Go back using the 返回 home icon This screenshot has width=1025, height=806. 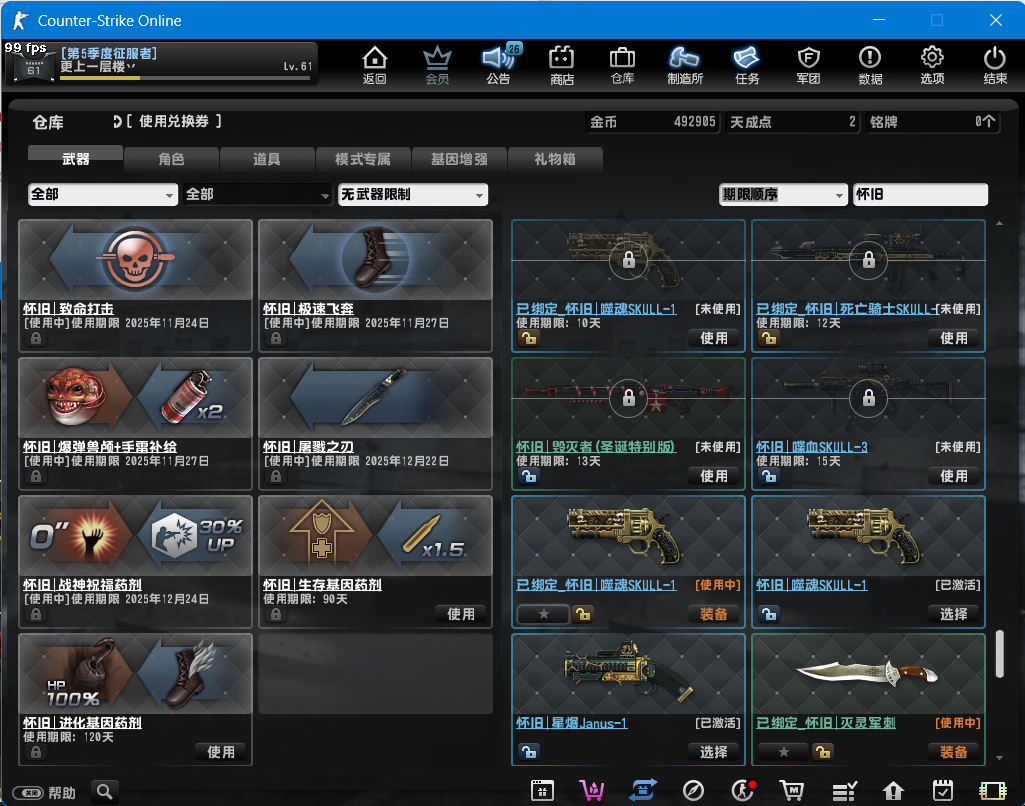pos(375,65)
